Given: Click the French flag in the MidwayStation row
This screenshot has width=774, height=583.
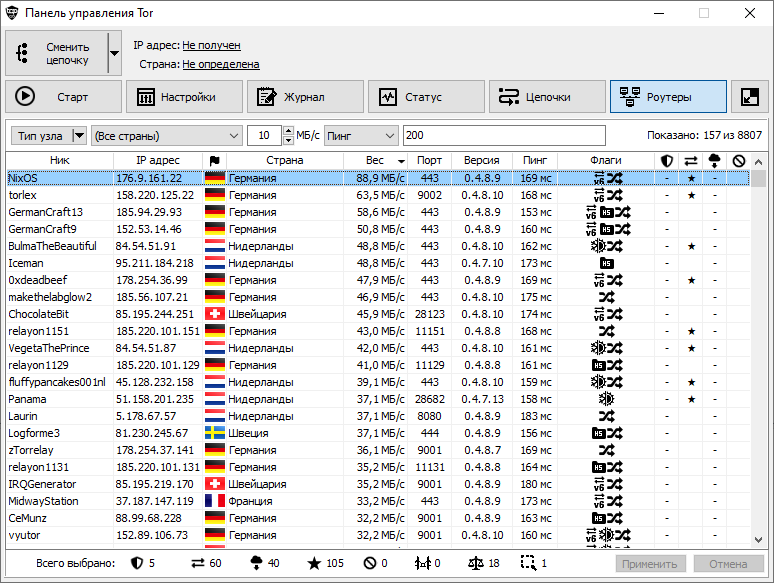Looking at the screenshot, I should pyautogui.click(x=215, y=501).
